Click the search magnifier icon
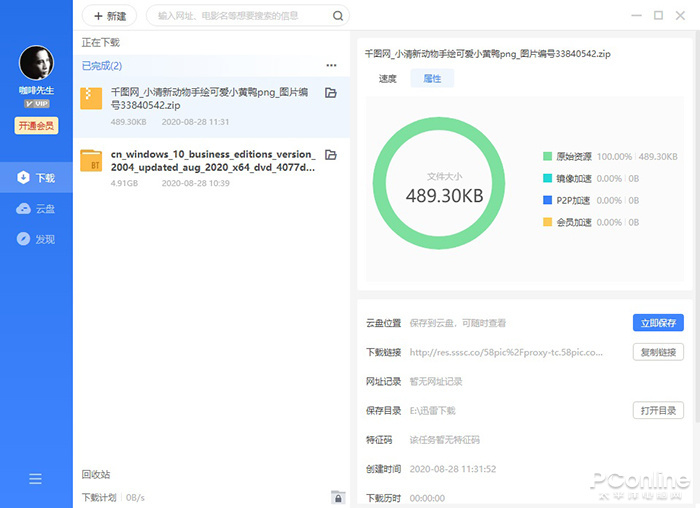 (338, 16)
